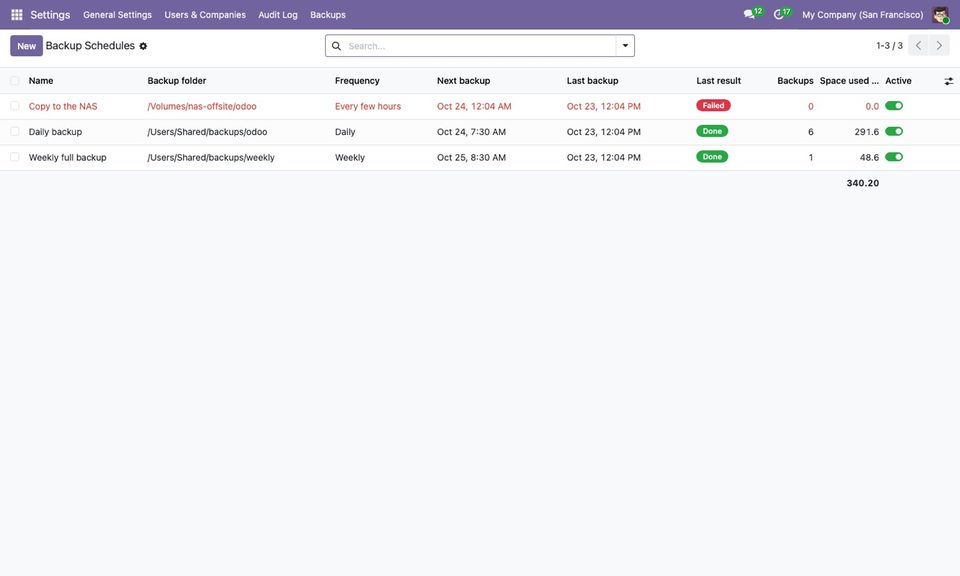Click the Oct 24, 12:04 AM next backup cell

point(474,106)
